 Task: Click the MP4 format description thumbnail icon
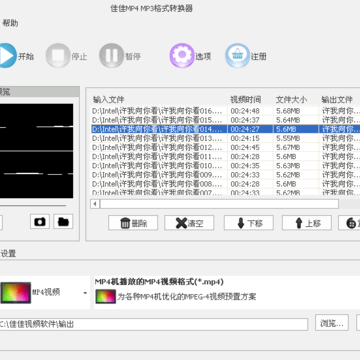point(106,296)
